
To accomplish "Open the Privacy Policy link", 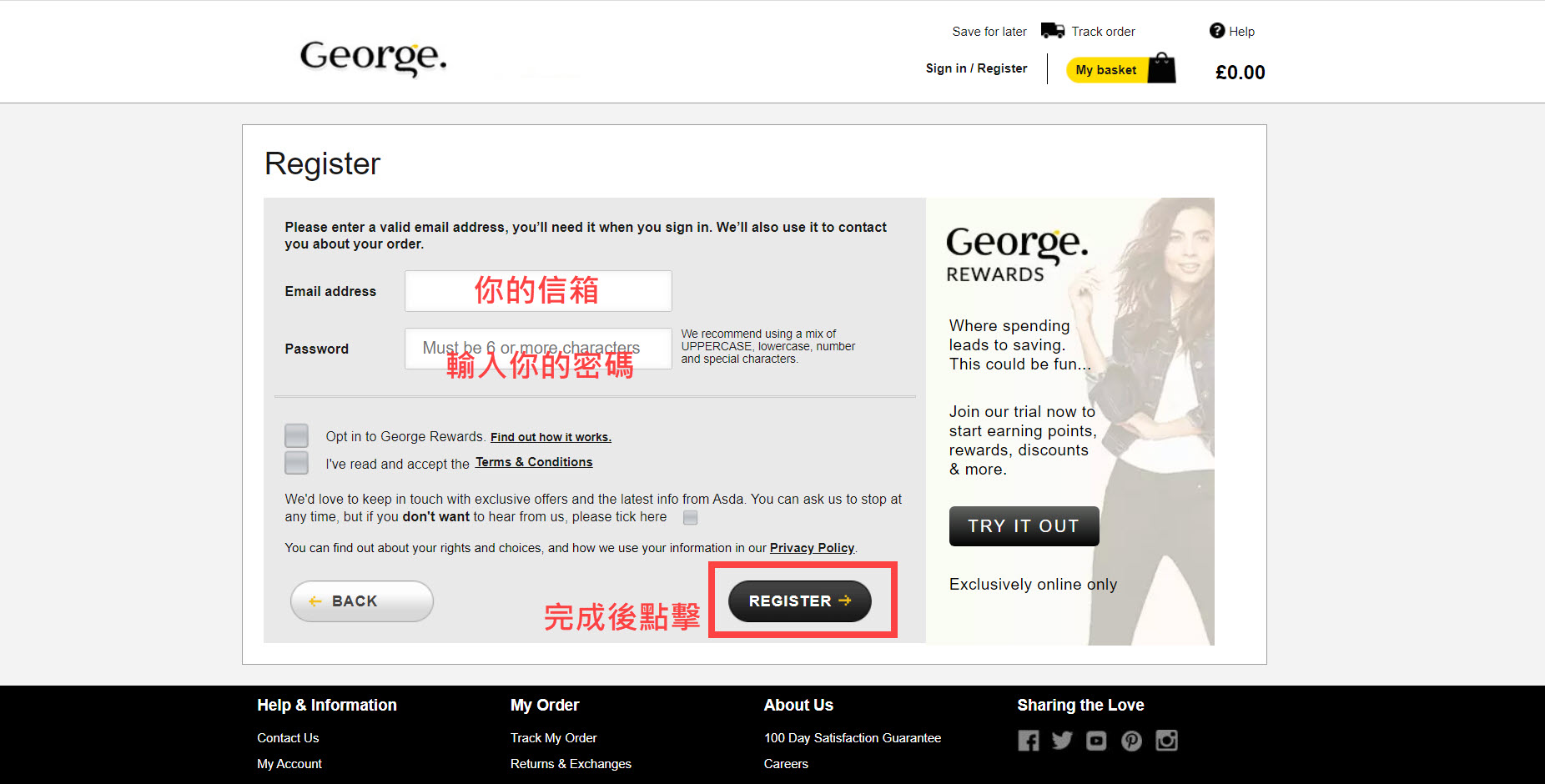I will click(x=811, y=548).
